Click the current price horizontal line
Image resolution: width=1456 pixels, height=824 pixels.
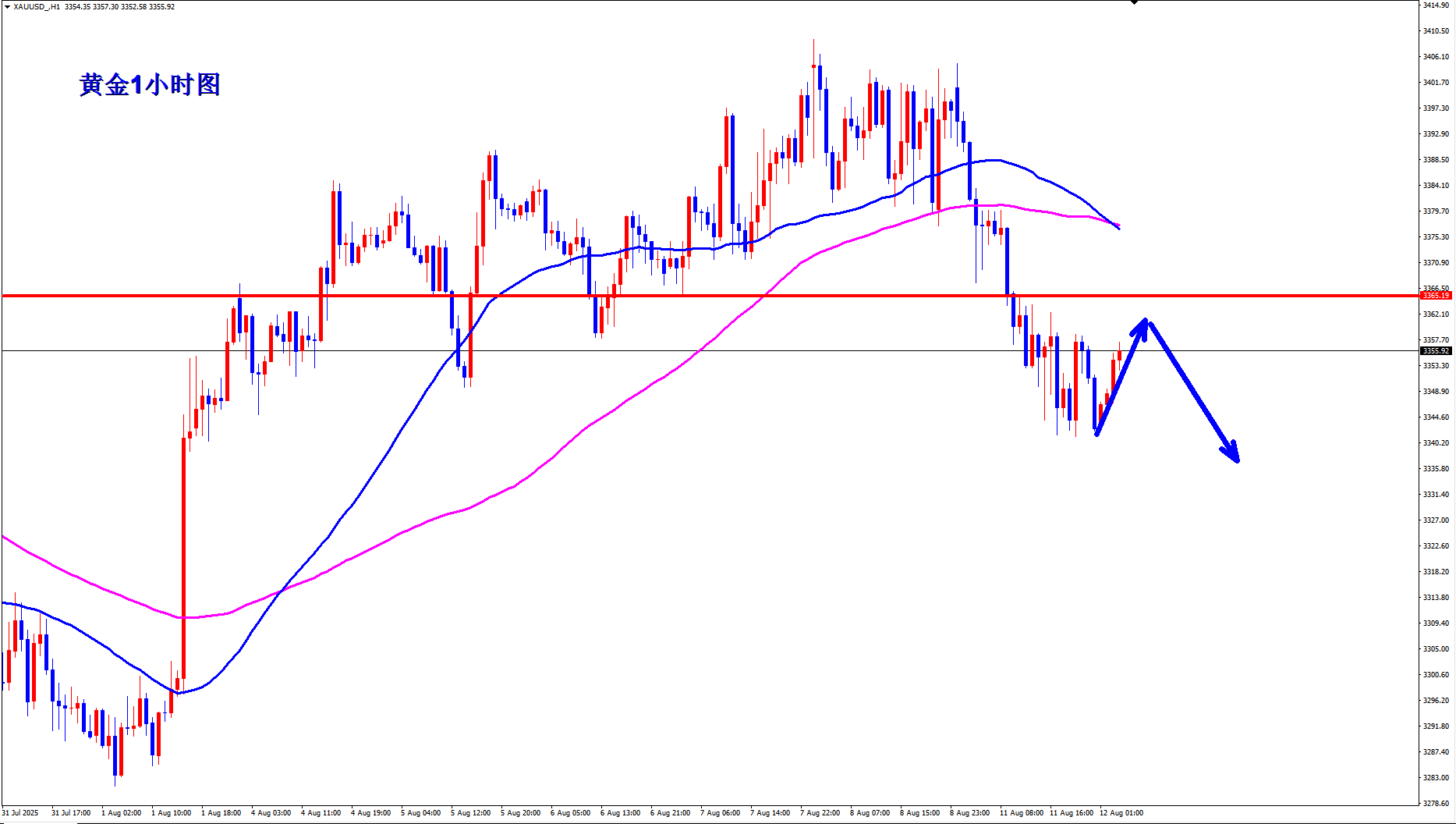[x=710, y=351]
